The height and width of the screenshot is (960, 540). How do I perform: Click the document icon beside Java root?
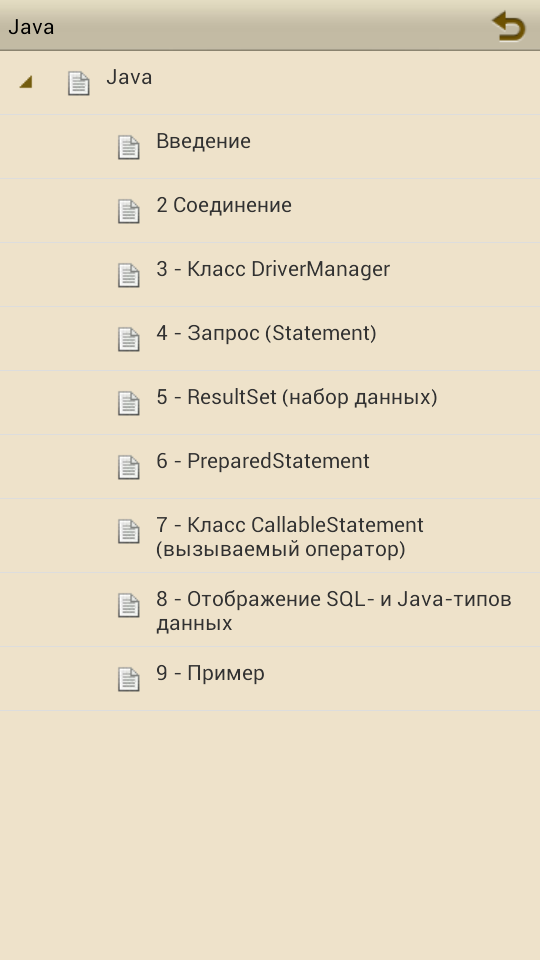pos(78,83)
